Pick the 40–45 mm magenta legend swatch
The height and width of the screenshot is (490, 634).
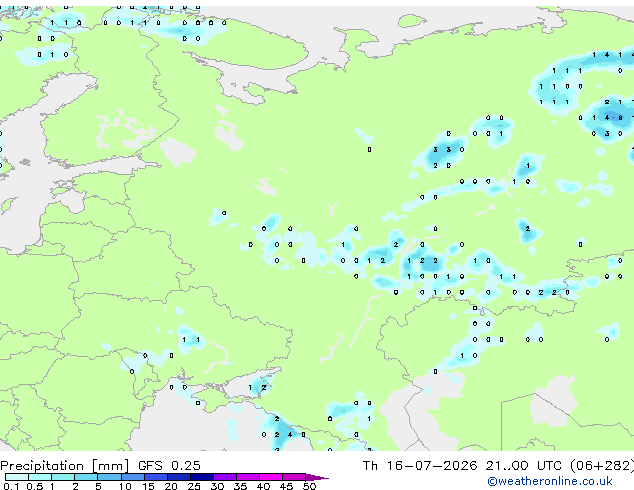pos(271,477)
